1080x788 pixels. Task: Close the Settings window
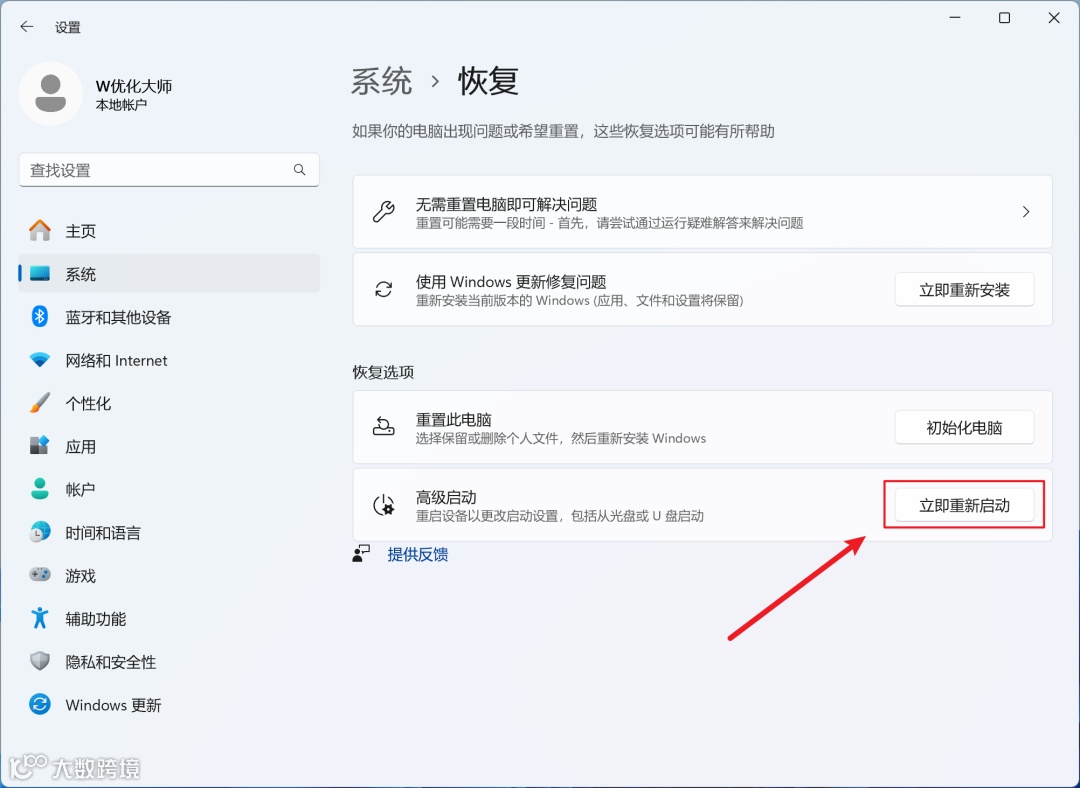pos(1054,18)
